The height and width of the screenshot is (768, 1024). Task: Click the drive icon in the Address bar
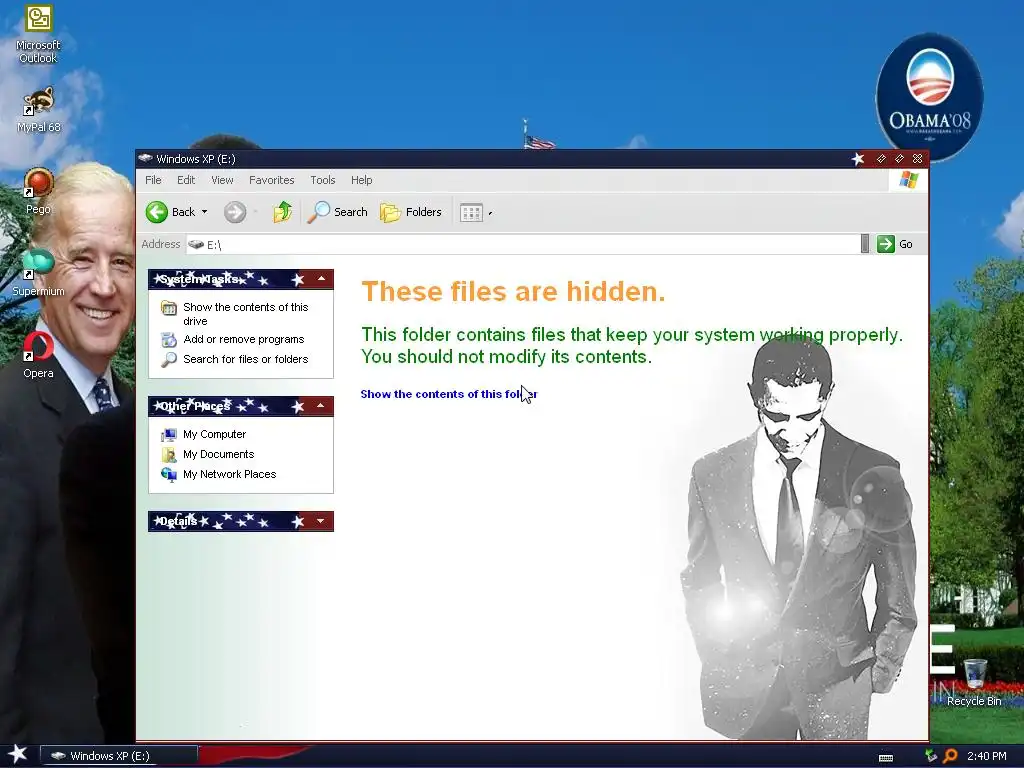(196, 244)
